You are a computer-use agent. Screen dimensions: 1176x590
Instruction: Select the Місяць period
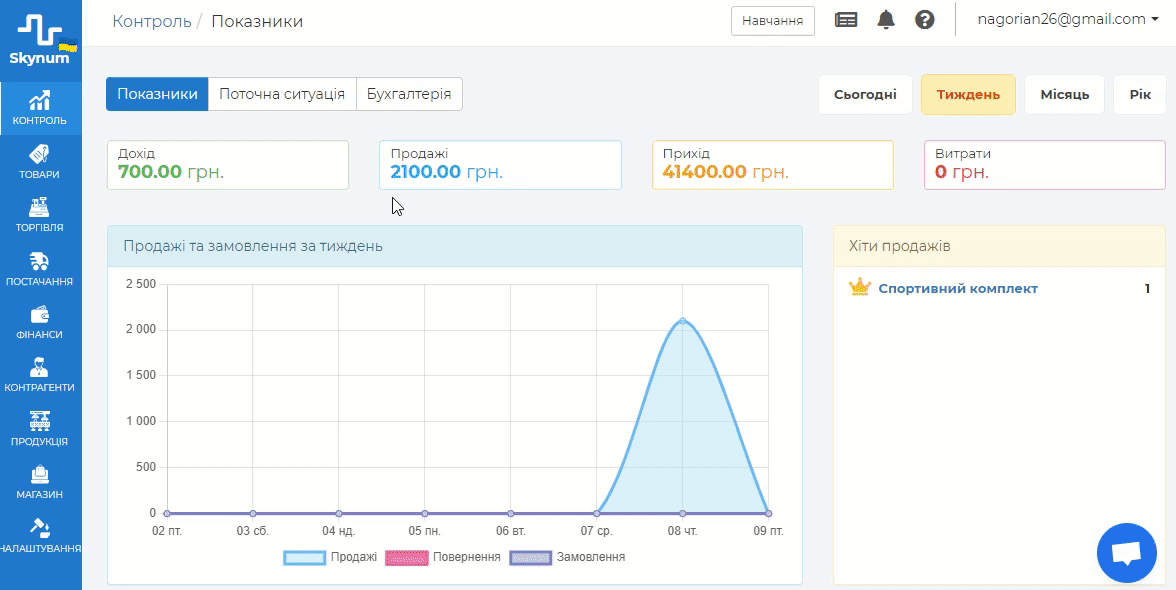coord(1064,94)
